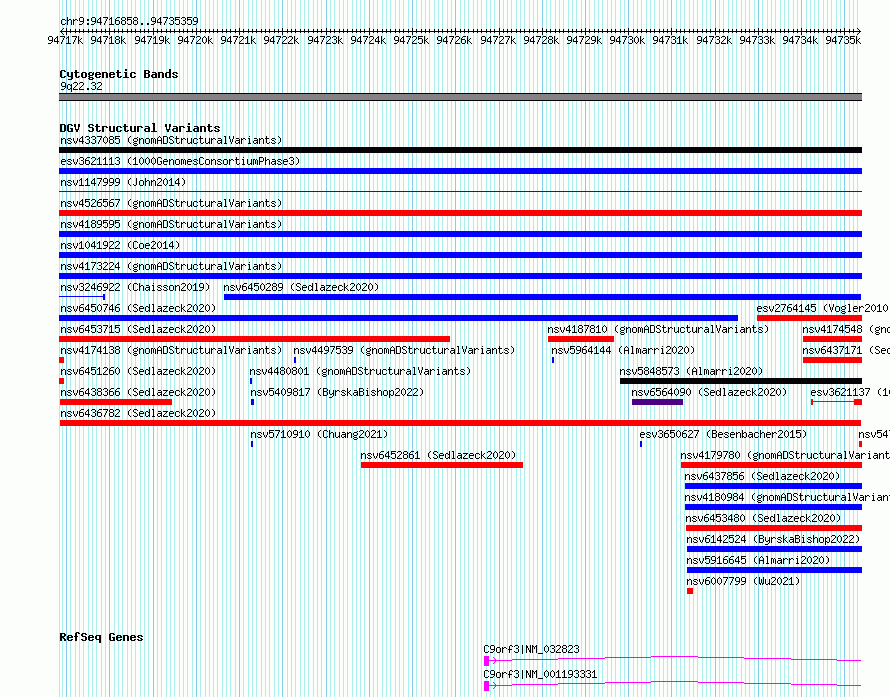Click the black nsv5848573 variant bar
The width and height of the screenshot is (890, 697).
[741, 381]
